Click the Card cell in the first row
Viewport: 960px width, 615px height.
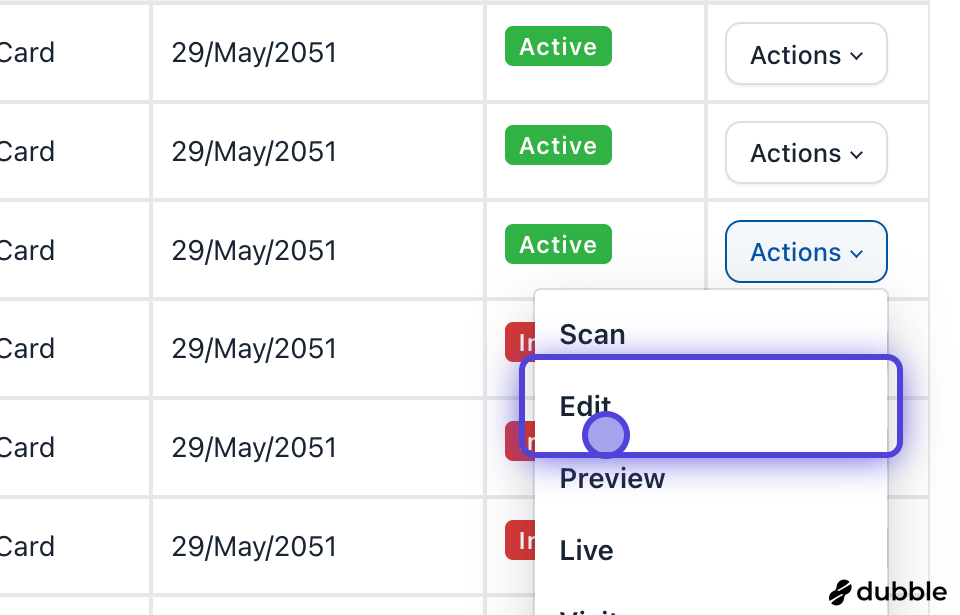(27, 53)
